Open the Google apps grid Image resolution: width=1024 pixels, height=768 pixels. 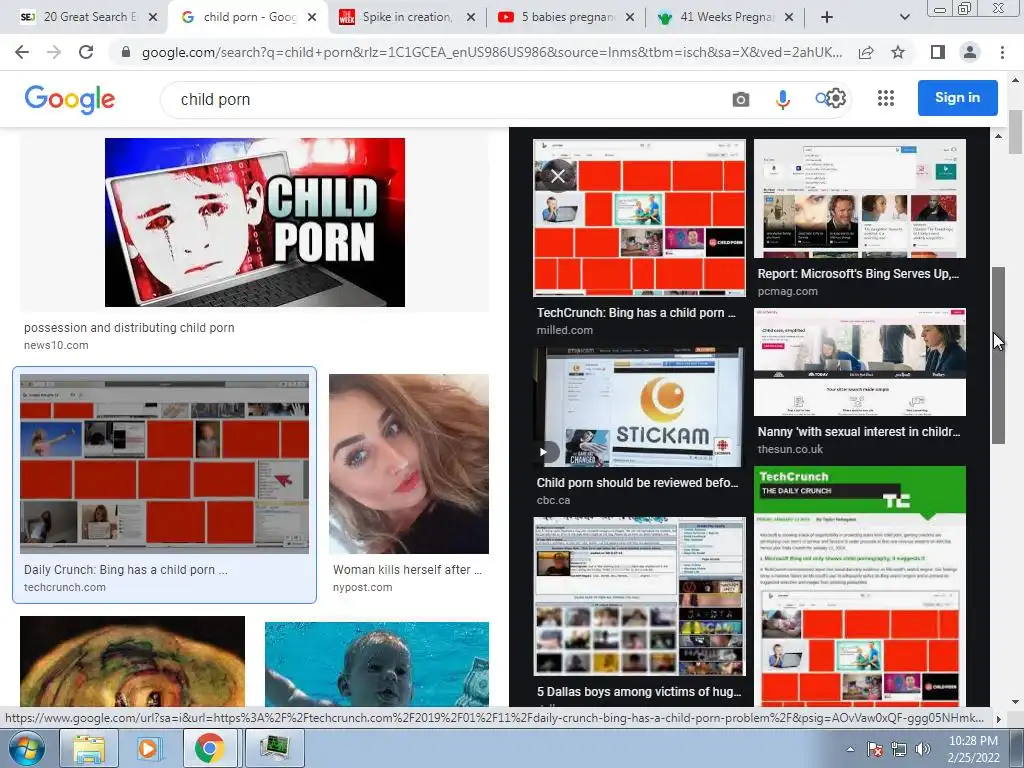[886, 99]
